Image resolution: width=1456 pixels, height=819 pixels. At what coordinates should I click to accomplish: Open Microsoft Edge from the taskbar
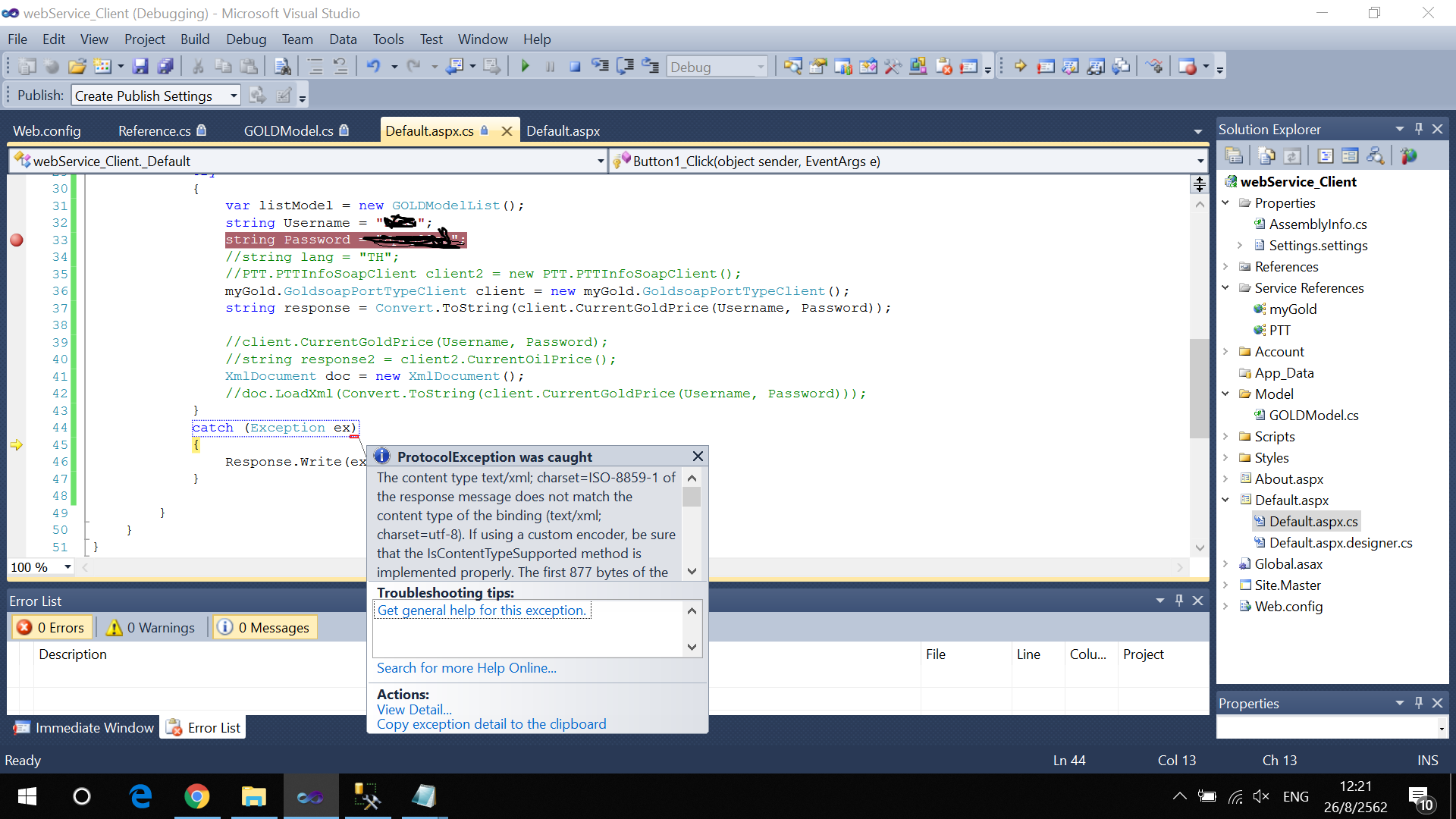point(141,796)
